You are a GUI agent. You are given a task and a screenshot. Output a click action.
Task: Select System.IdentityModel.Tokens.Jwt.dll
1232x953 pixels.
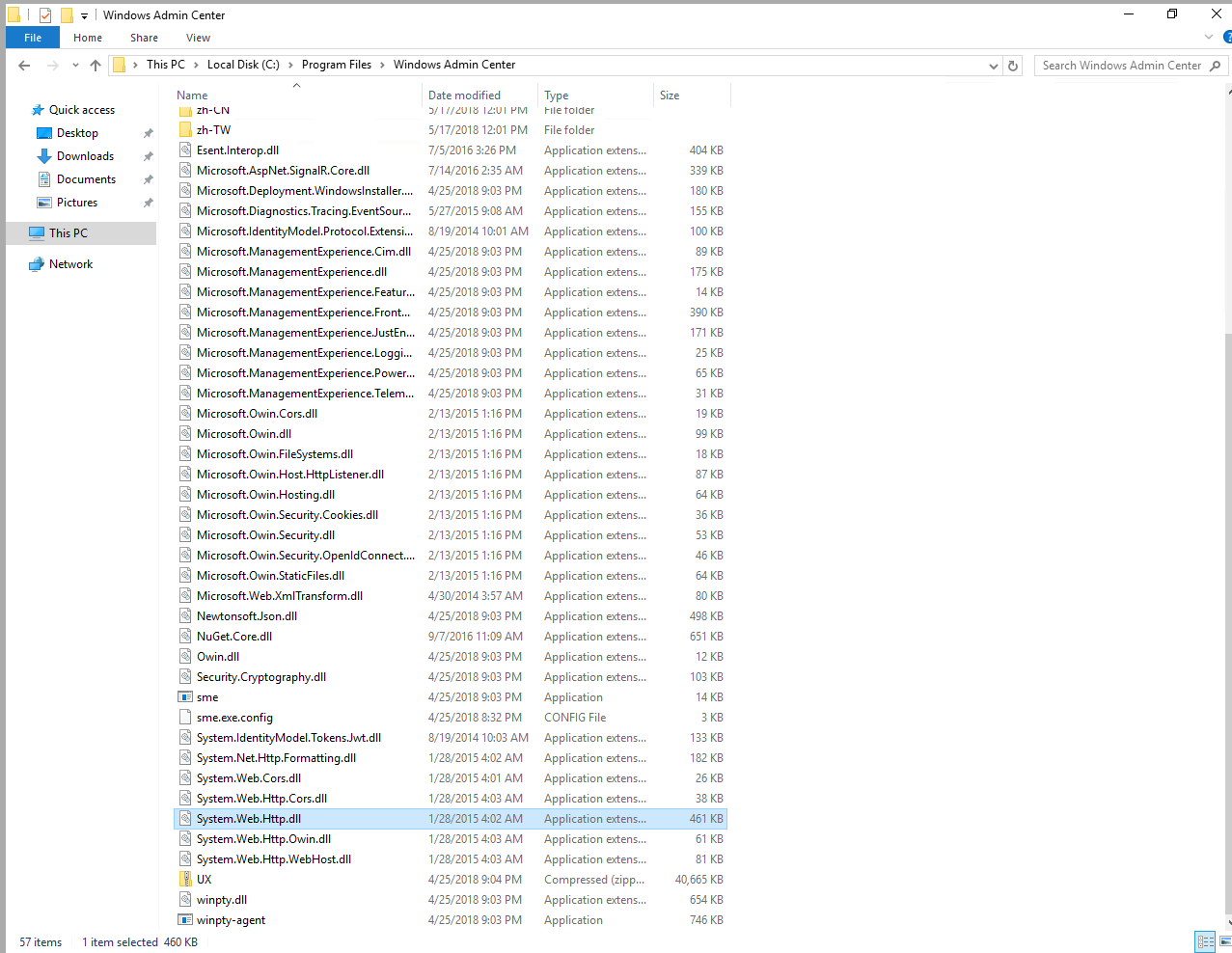[288, 738]
